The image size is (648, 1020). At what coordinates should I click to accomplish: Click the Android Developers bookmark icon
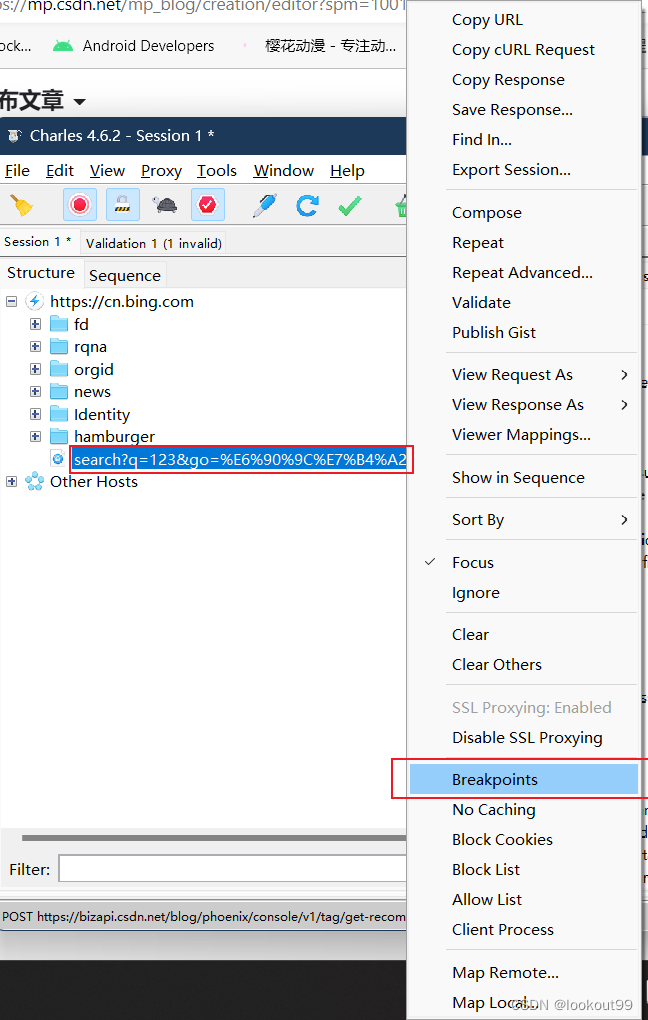pos(62,46)
